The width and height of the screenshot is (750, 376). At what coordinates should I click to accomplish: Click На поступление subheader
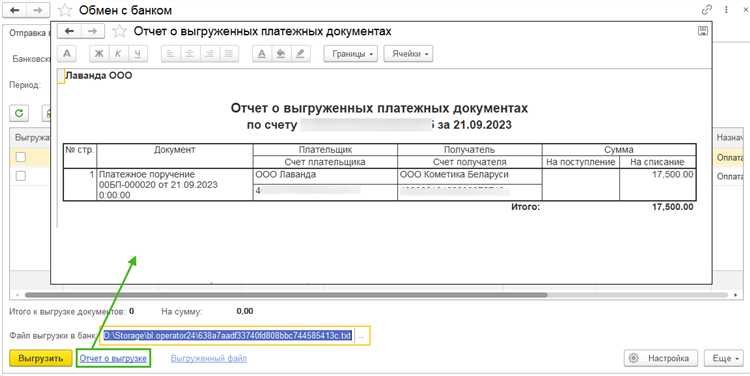click(581, 162)
